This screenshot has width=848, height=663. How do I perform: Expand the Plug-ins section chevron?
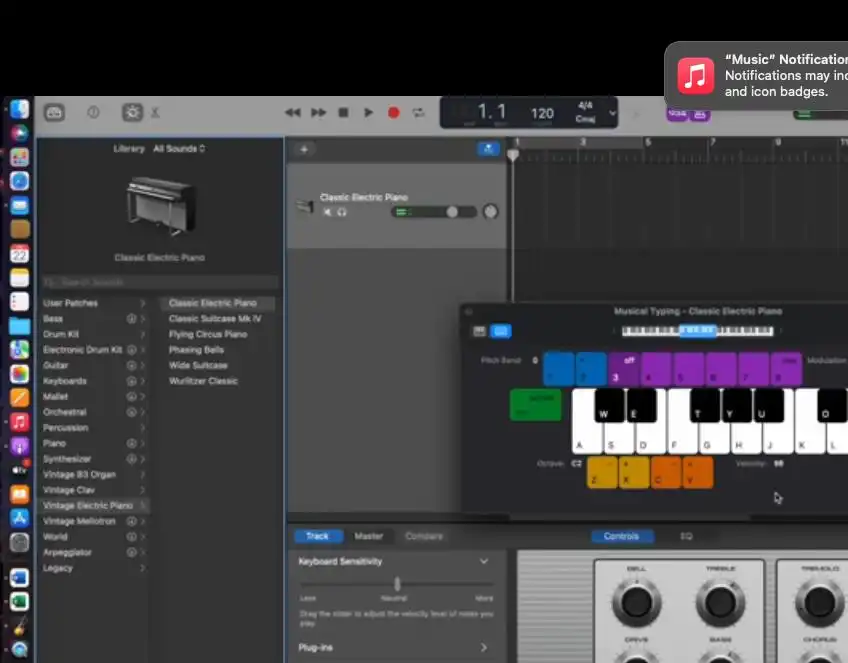click(483, 647)
